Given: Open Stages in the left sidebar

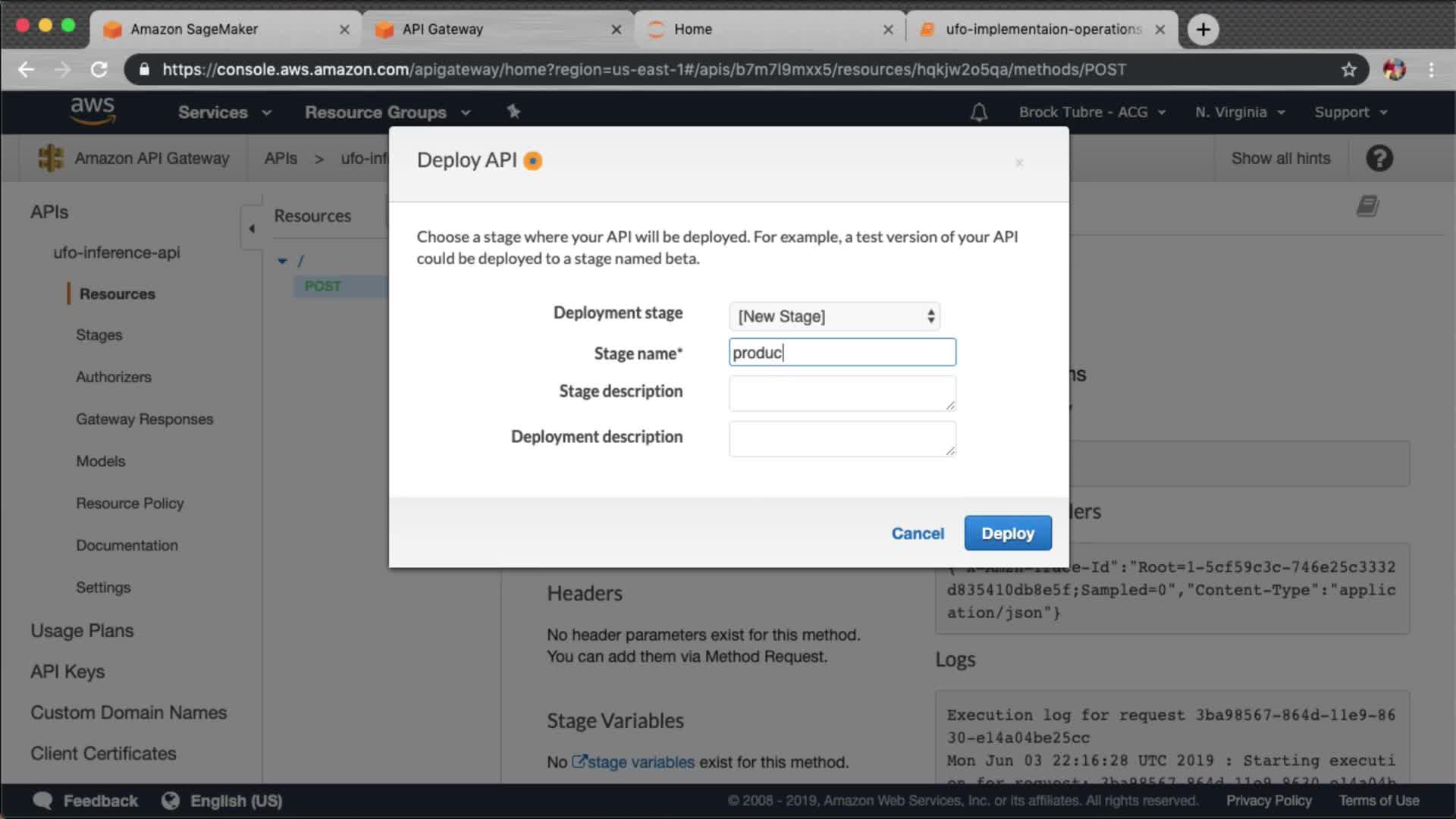Looking at the screenshot, I should tap(99, 335).
